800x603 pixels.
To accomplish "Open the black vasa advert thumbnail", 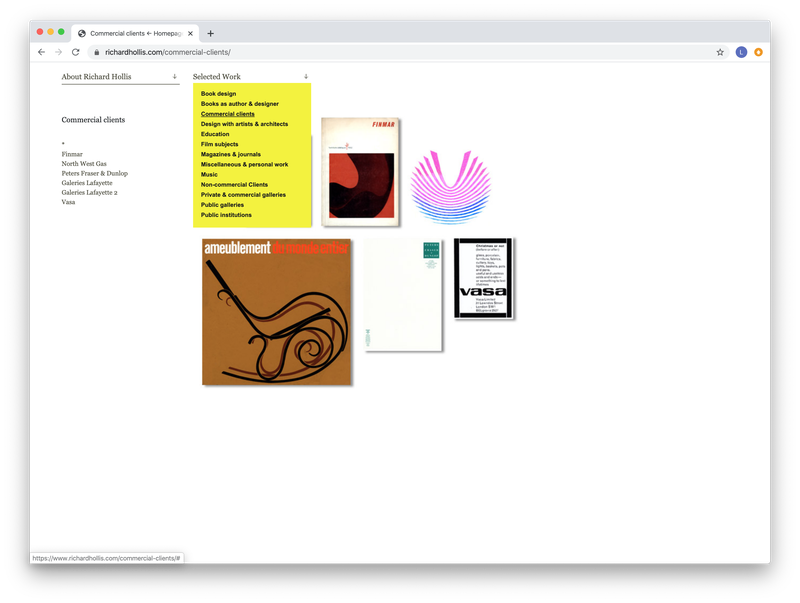I will [483, 278].
